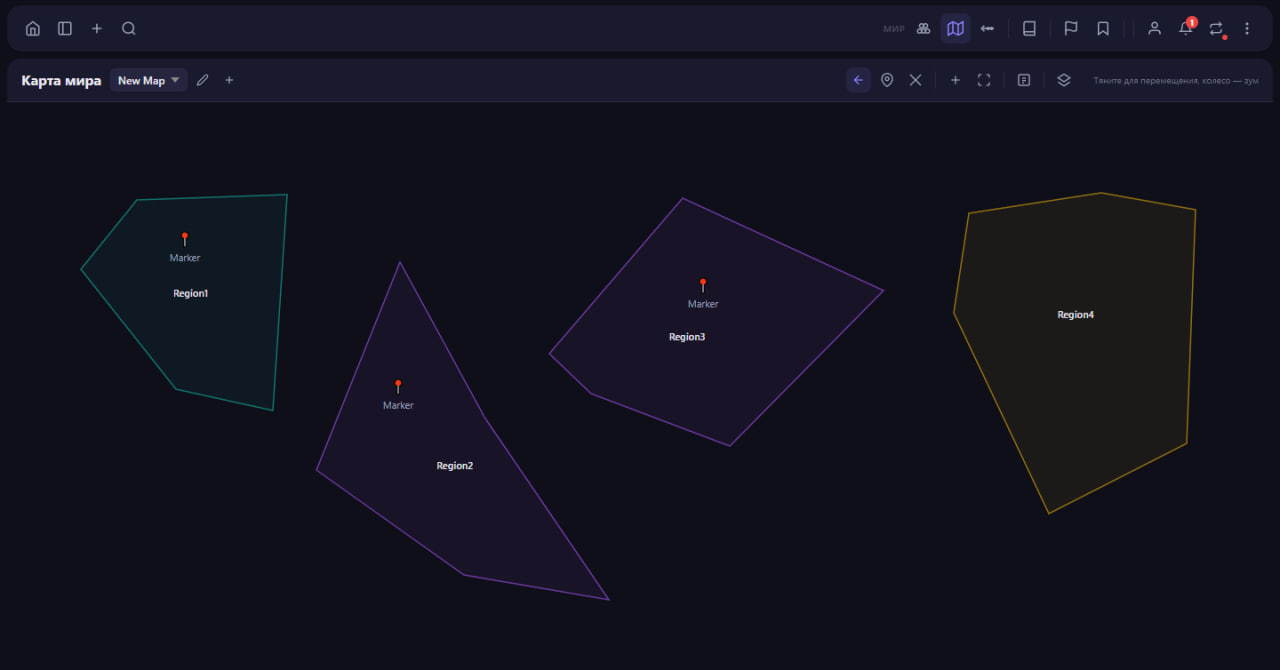The height and width of the screenshot is (670, 1280).
Task: Select the marker pin in Region3
Action: pyautogui.click(x=703, y=285)
